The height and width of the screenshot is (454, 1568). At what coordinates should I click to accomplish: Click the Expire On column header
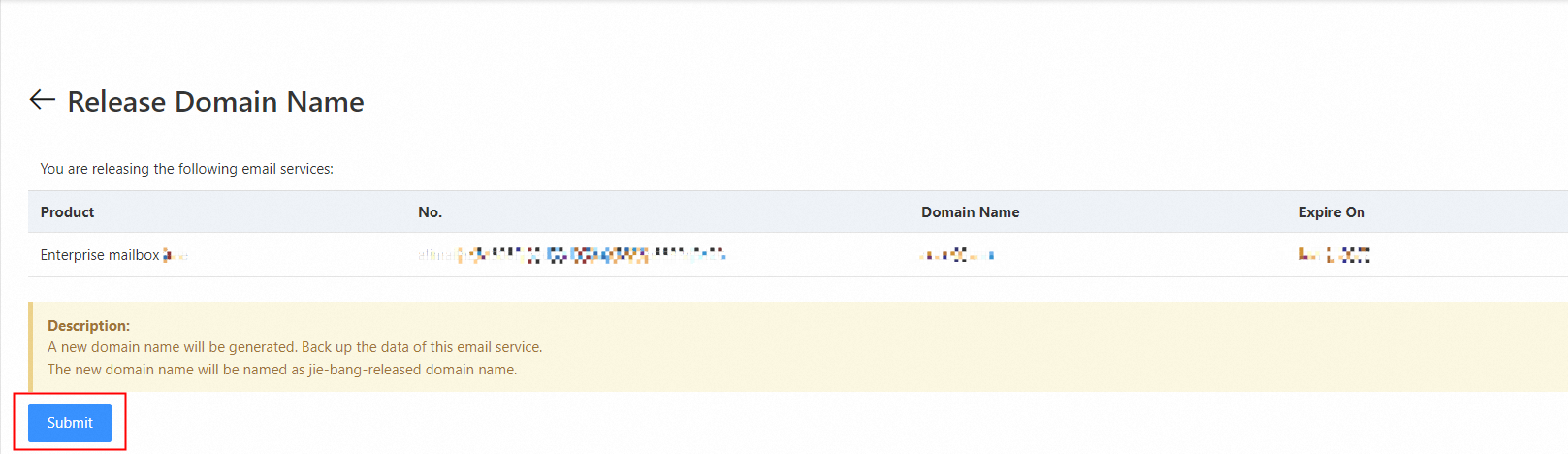pyautogui.click(x=1331, y=212)
